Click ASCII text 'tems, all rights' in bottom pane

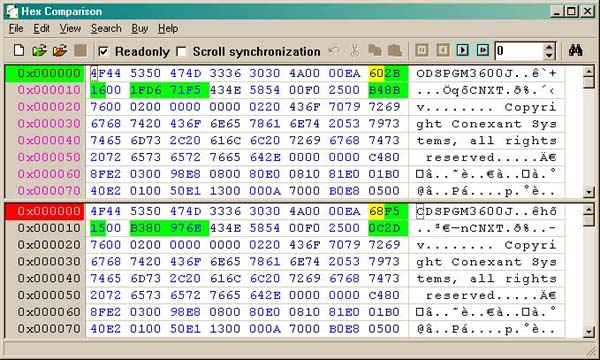point(486,279)
